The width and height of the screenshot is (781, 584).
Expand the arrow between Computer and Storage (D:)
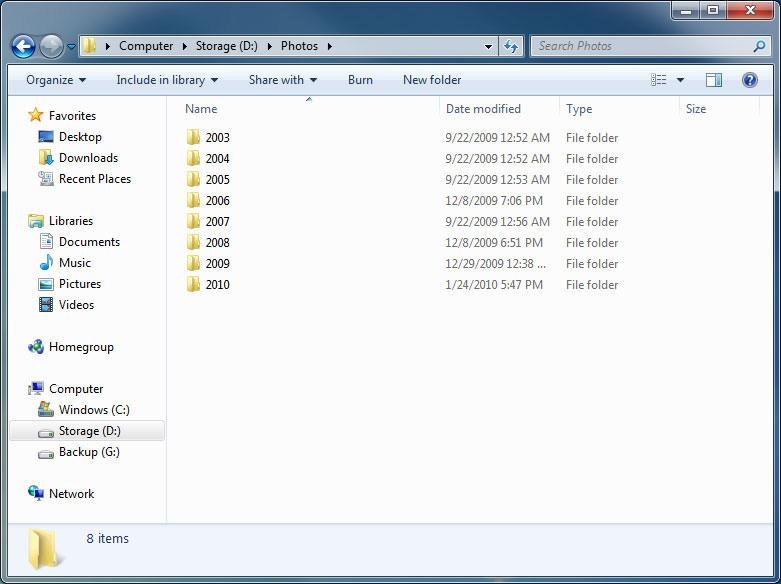[185, 46]
